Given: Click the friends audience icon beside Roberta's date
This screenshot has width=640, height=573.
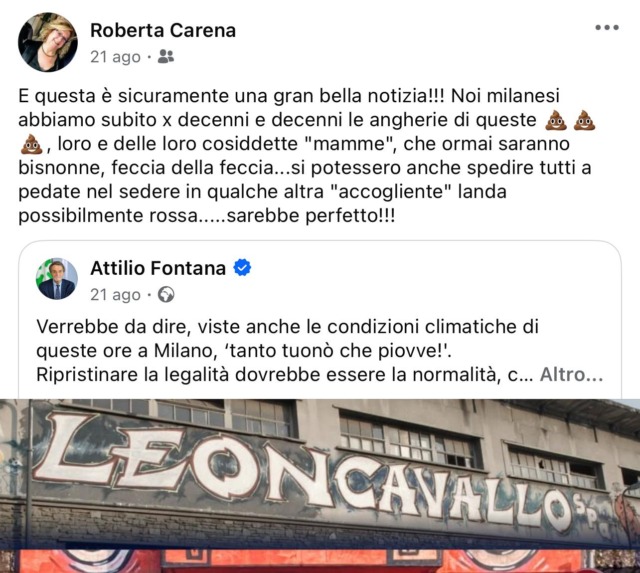Looking at the screenshot, I should point(166,56).
